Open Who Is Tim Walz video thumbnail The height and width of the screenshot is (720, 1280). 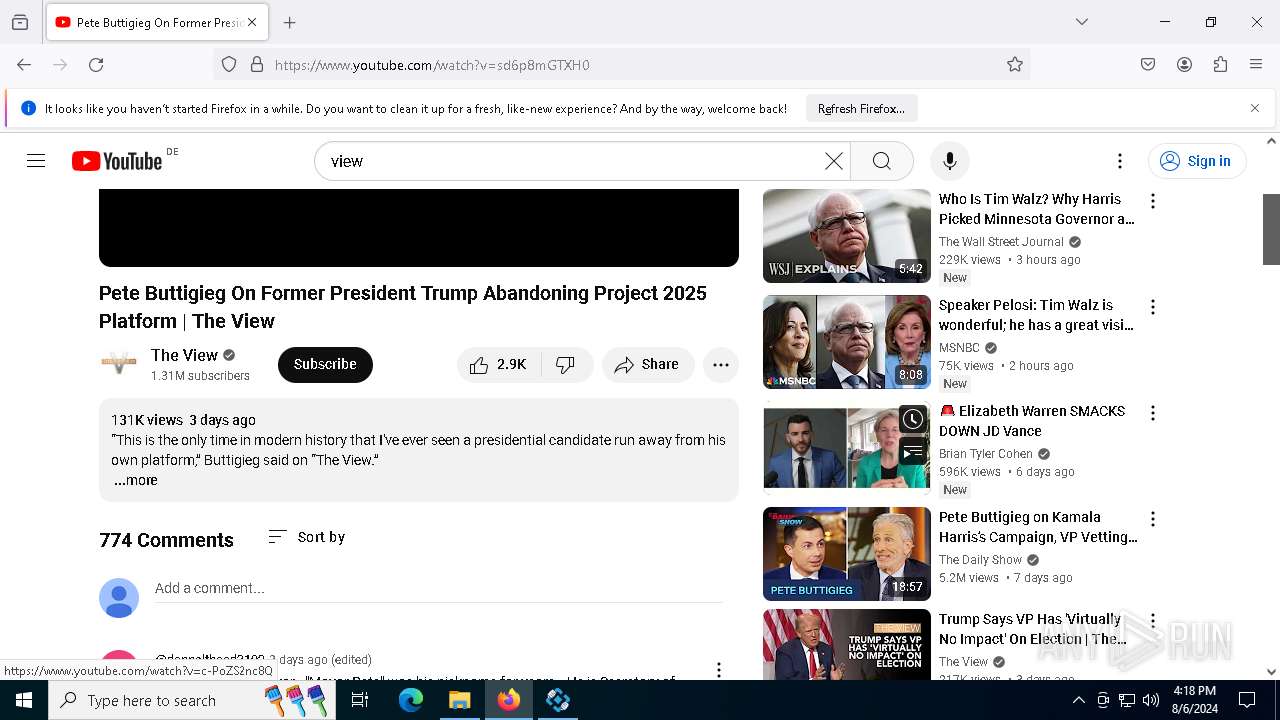[846, 236]
